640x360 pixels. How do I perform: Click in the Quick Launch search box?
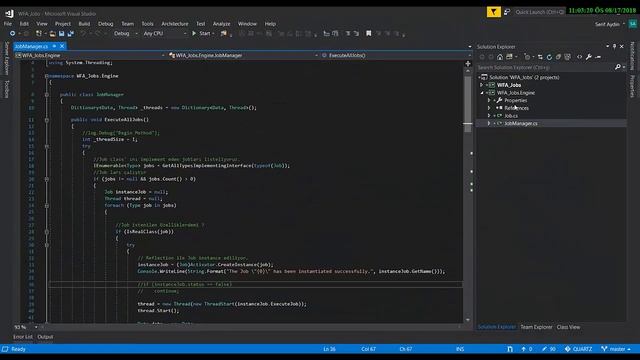tap(539, 12)
